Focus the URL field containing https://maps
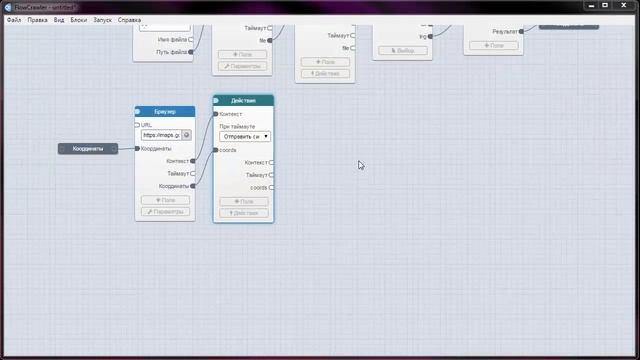Screen dimensions: 640x360 click(x=161, y=135)
